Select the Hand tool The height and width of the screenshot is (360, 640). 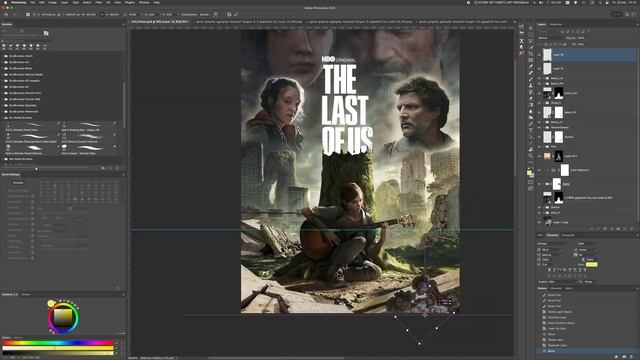pyautogui.click(x=531, y=150)
